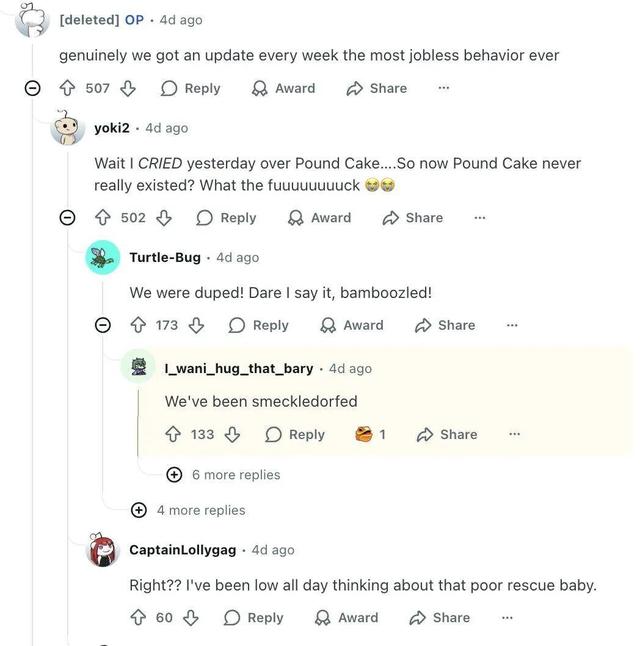Upvote CaptainLollygag's comment with 60 votes
This screenshot has height=646, width=640.
click(x=139, y=618)
